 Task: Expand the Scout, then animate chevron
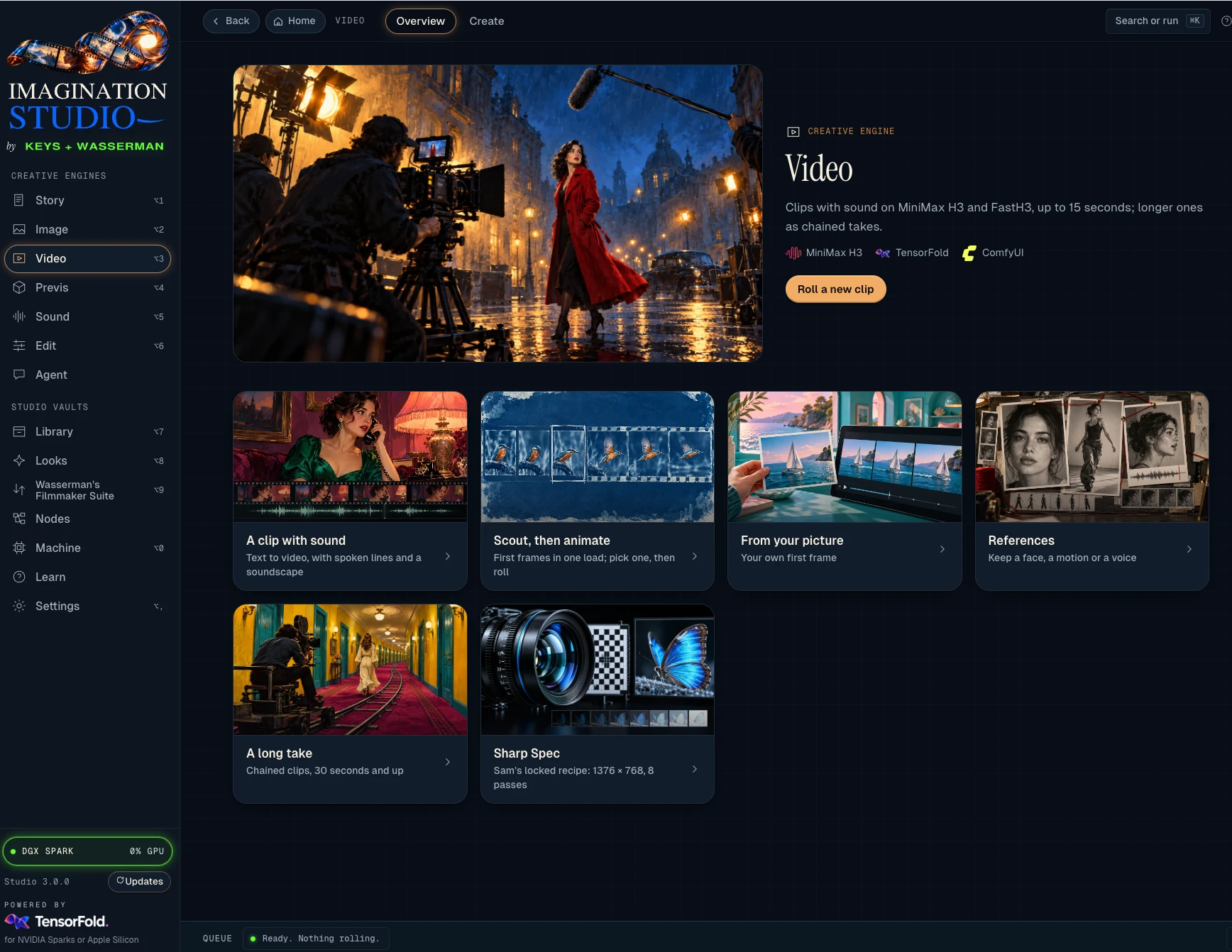694,556
